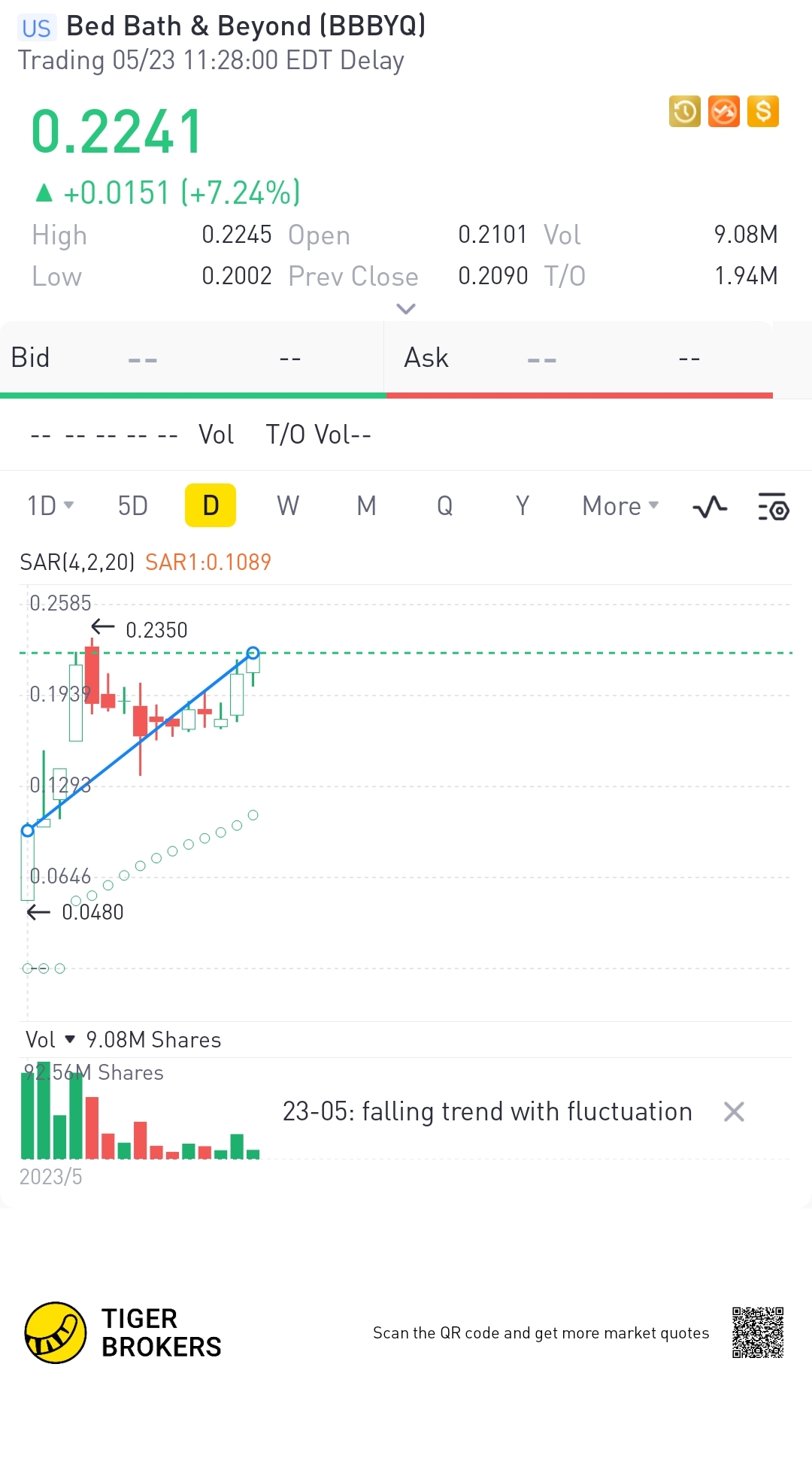This screenshot has height=1458, width=812.
Task: Tap the US market badge
Action: click(x=36, y=29)
